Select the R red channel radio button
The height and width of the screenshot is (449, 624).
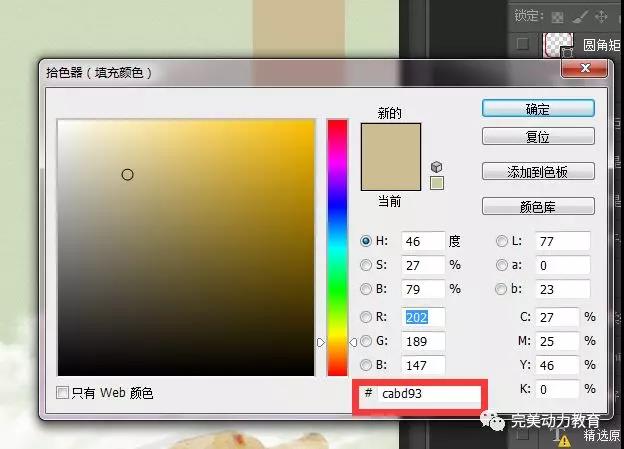(366, 316)
